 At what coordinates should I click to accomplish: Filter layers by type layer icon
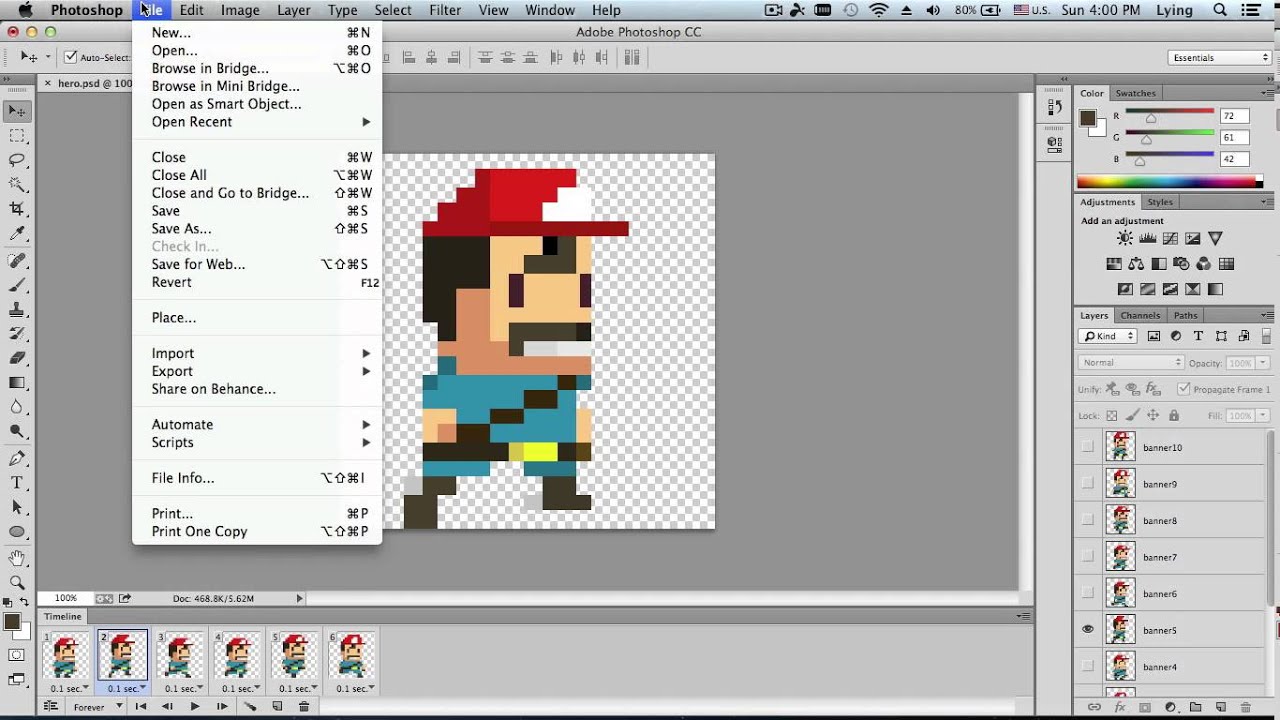coord(1199,337)
